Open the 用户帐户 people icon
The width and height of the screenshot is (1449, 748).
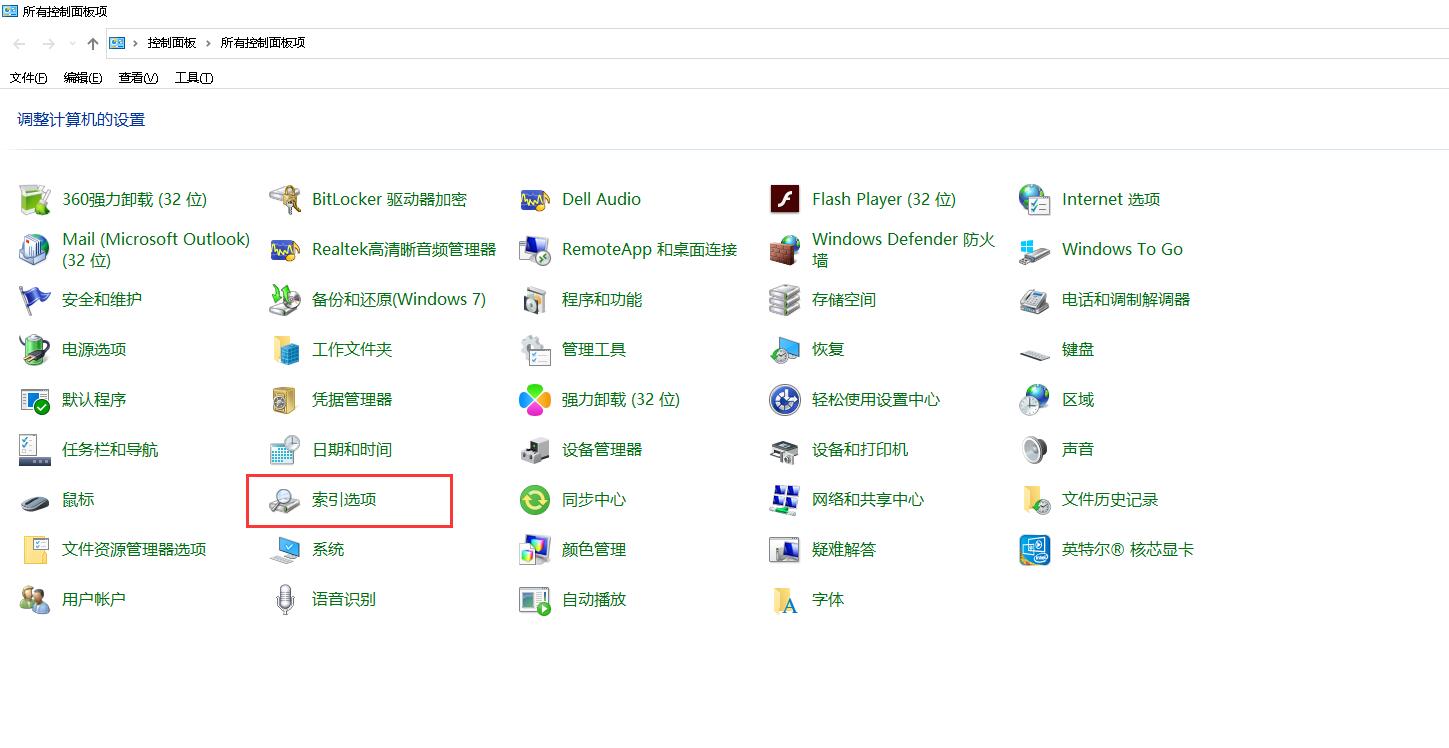pos(34,599)
